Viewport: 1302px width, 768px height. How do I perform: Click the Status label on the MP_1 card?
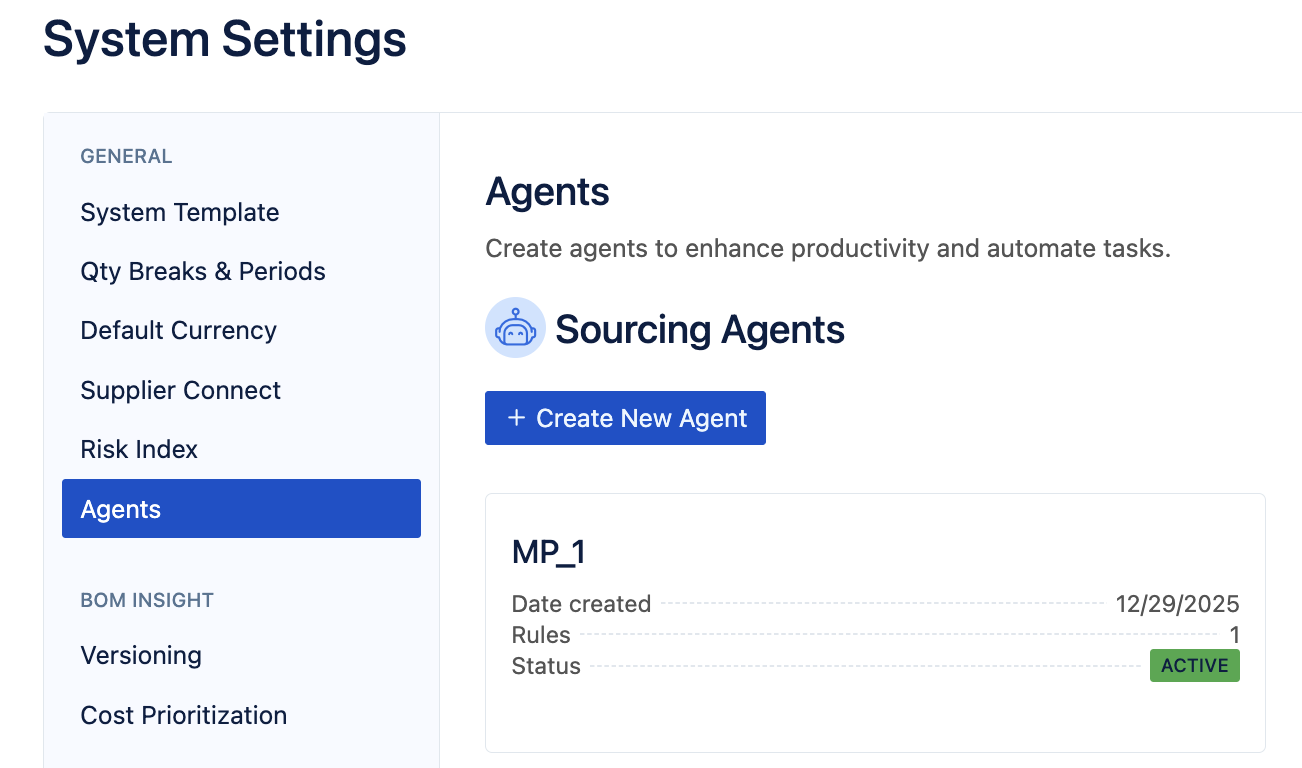(546, 666)
